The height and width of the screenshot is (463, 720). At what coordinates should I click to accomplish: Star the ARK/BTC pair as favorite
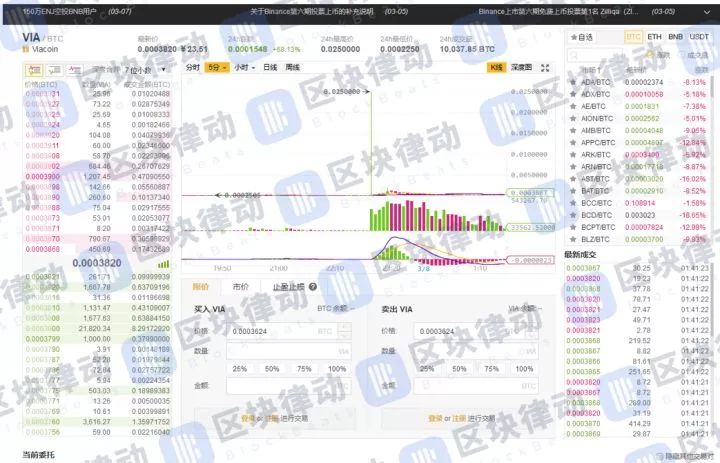[572, 154]
